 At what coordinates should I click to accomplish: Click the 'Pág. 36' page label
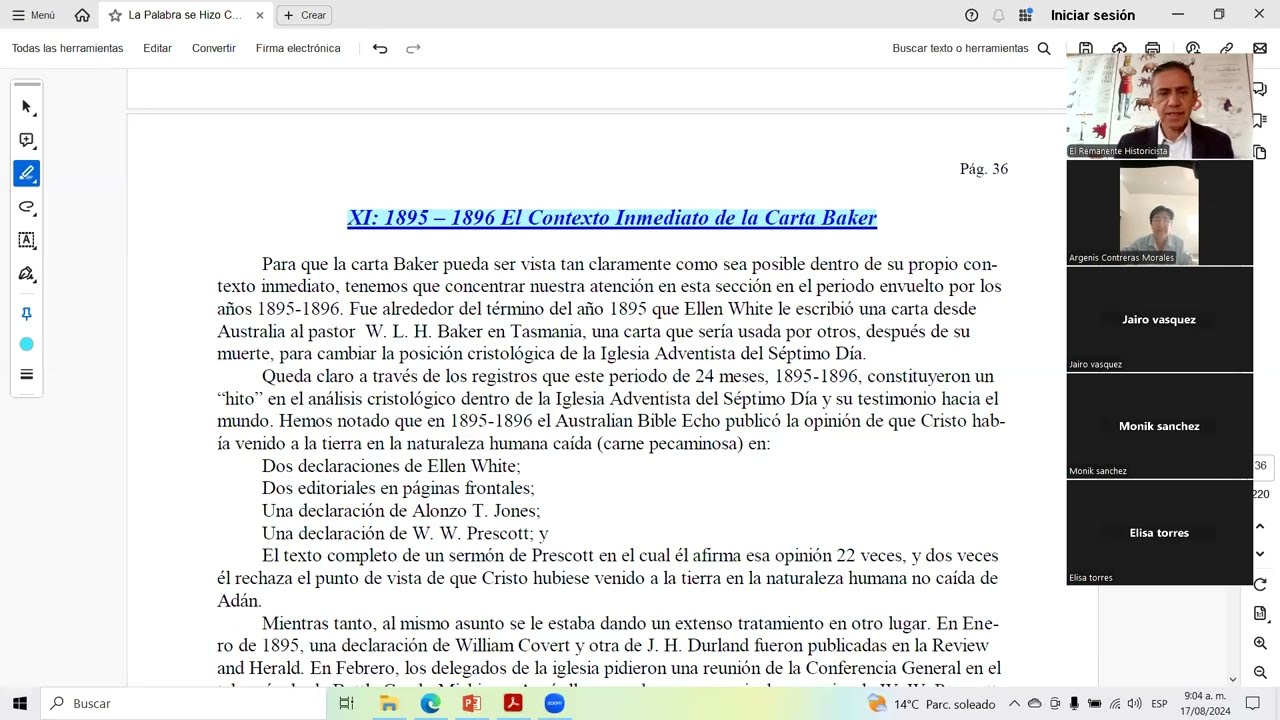click(x=984, y=169)
